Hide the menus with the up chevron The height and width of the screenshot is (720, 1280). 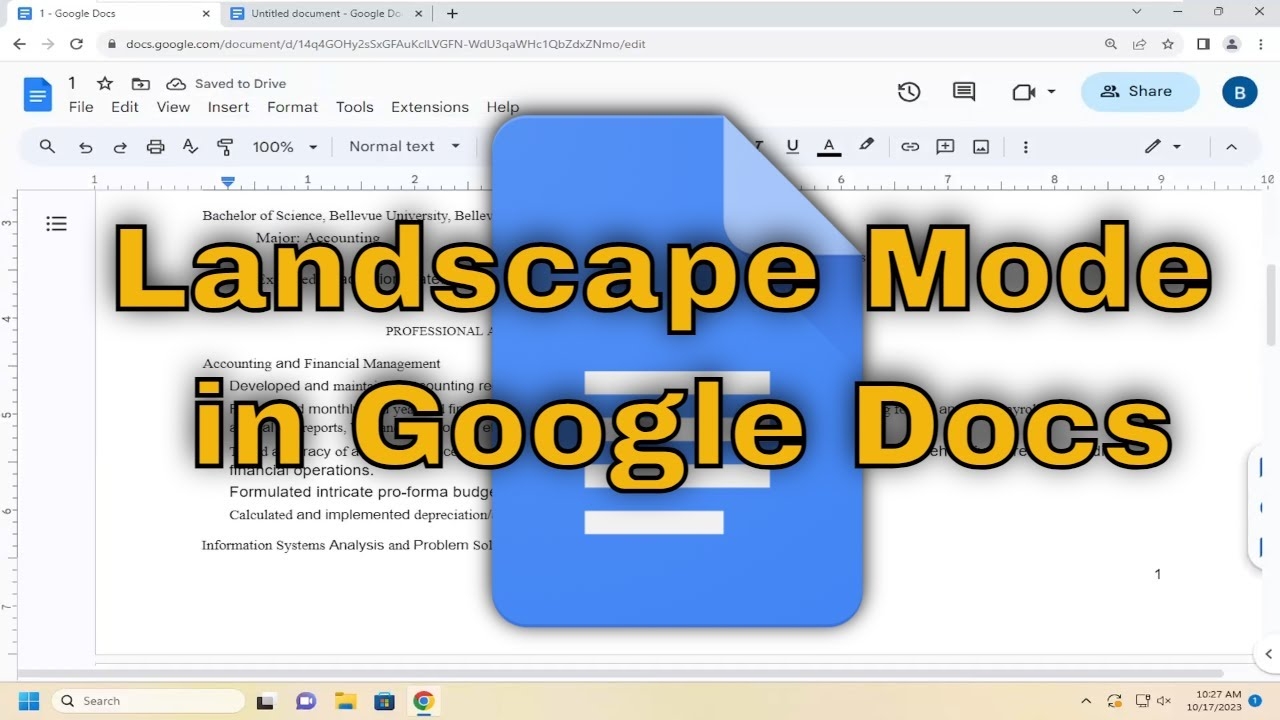coord(1231,147)
